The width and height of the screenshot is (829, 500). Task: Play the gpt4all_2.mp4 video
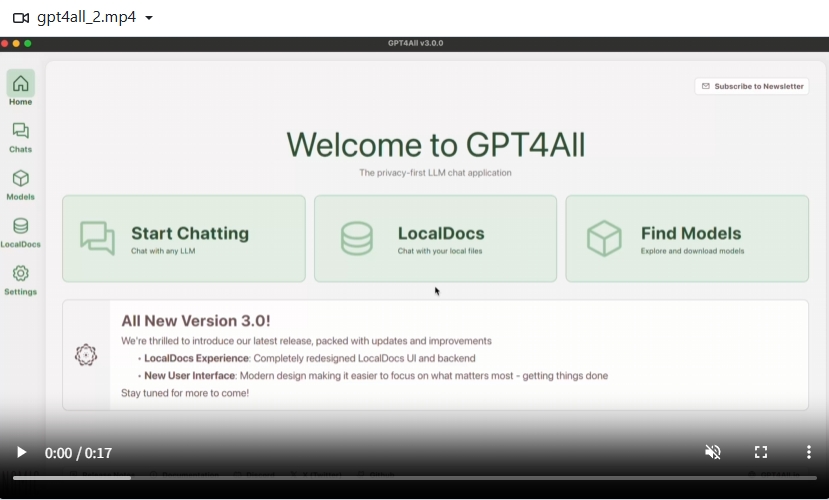pos(21,452)
